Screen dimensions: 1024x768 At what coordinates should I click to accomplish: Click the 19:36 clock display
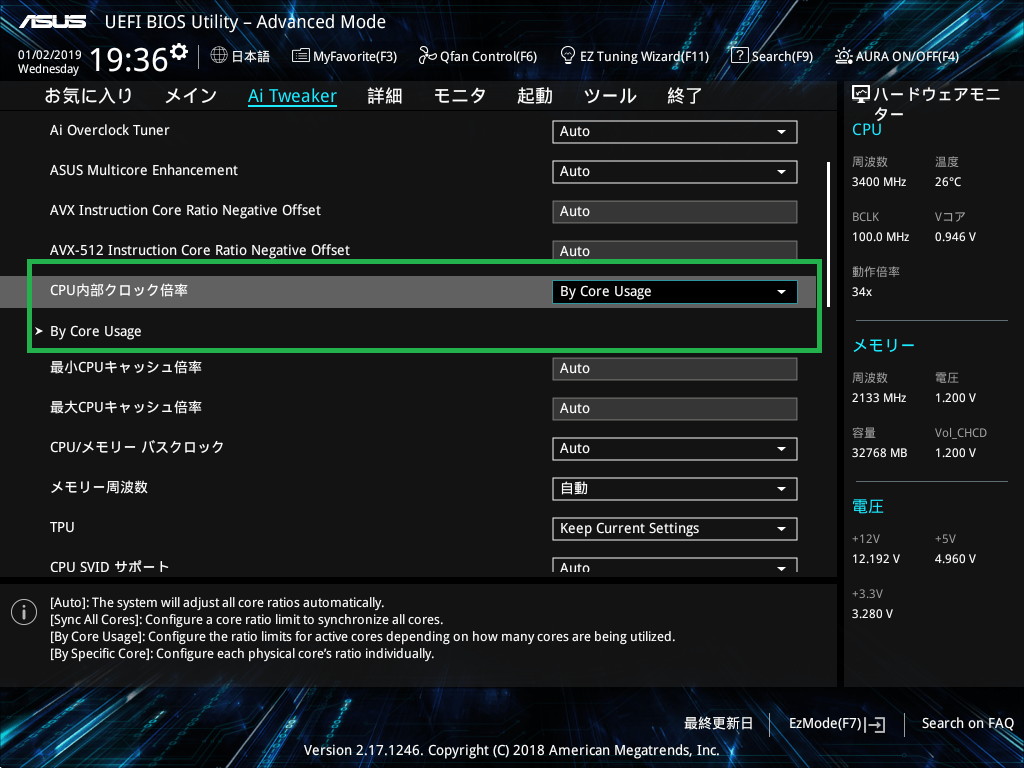(129, 60)
